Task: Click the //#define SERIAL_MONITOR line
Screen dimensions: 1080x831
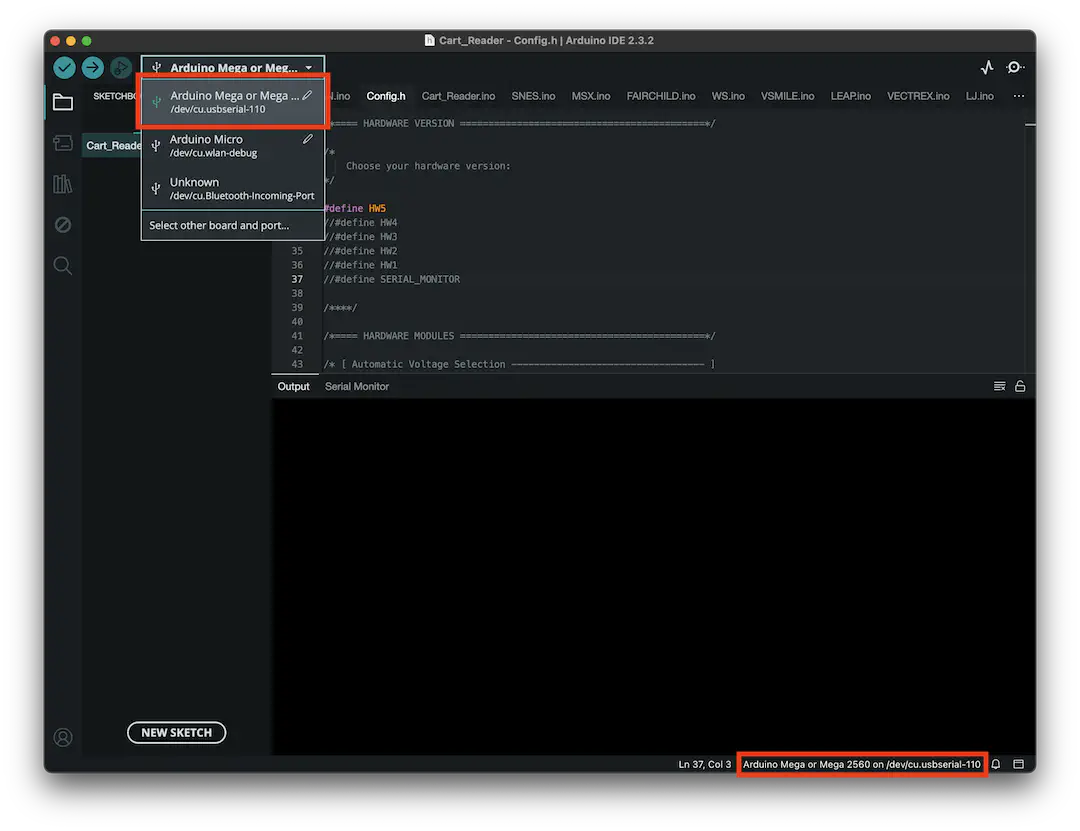Action: point(392,279)
